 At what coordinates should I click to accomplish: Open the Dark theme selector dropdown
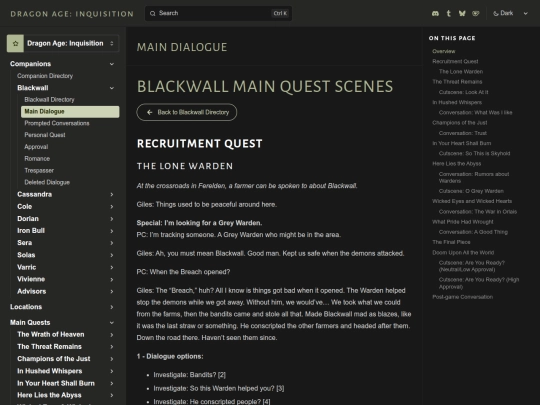tap(510, 13)
